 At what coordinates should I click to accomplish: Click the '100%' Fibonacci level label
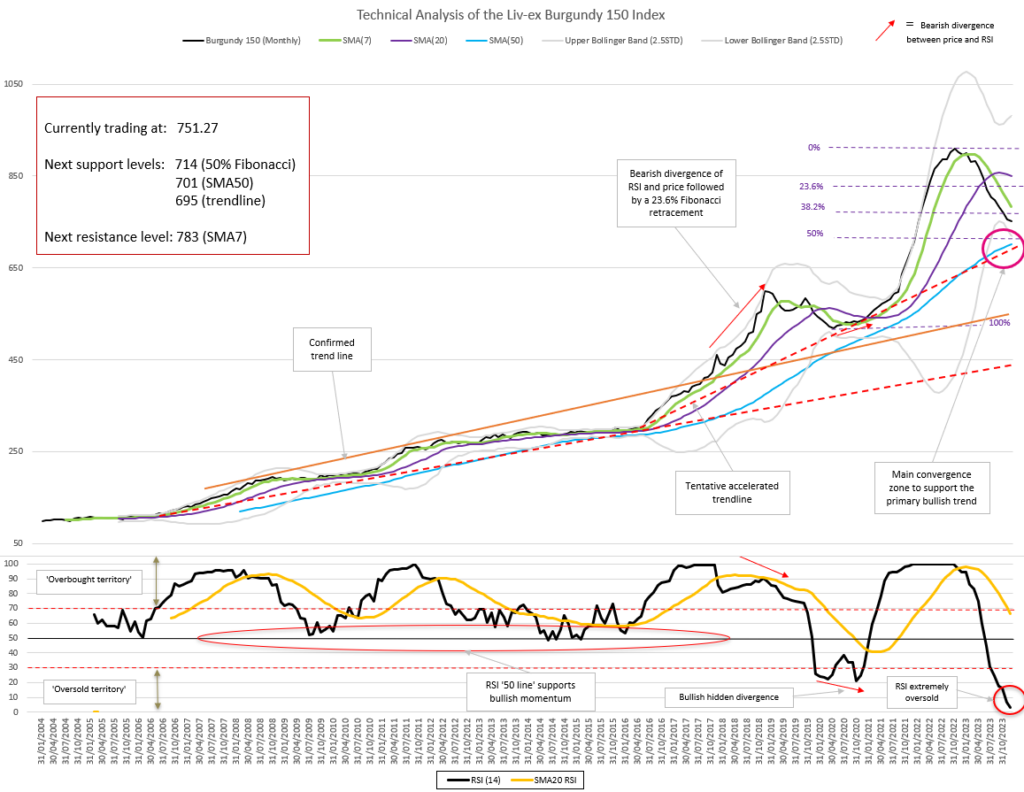coord(999,323)
